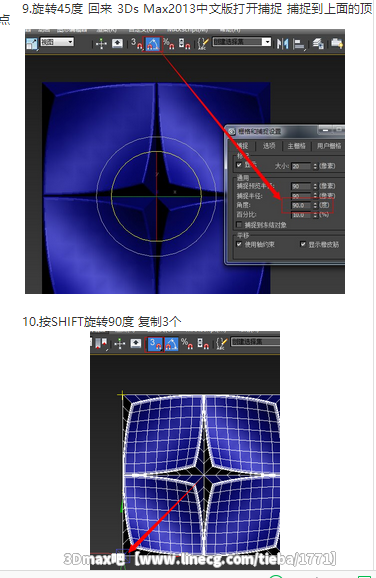The image size is (376, 578).
Task: Toggle Percent Snap in the lower toolbar
Action: point(187,344)
